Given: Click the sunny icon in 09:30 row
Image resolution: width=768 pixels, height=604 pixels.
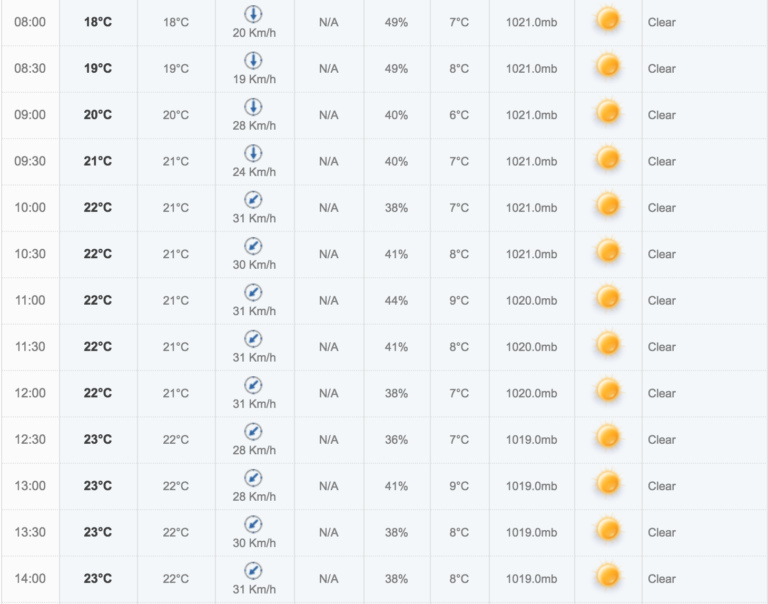Looking at the screenshot, I should (x=608, y=159).
